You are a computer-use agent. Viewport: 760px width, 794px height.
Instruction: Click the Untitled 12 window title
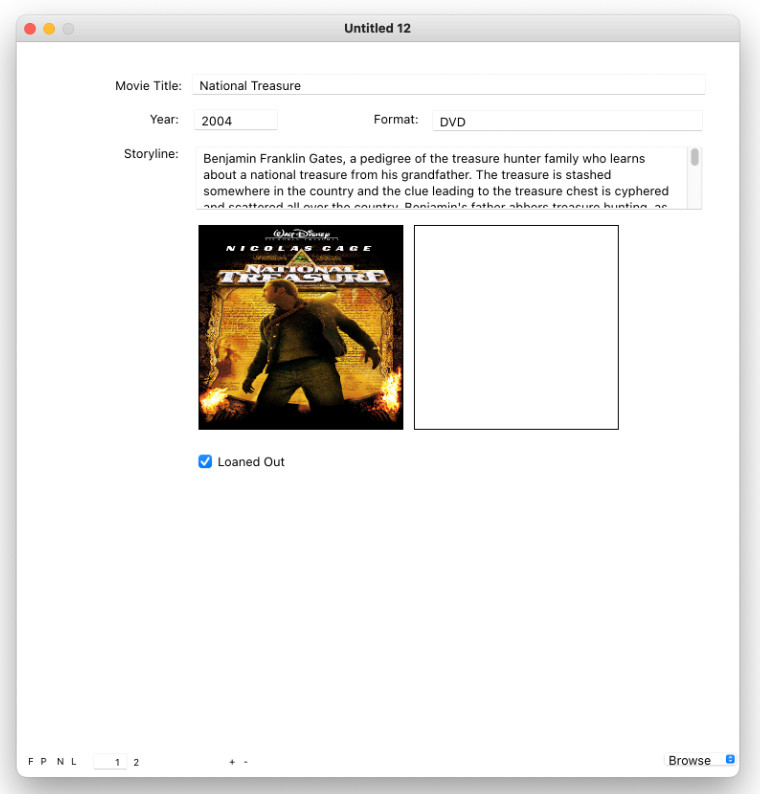point(377,28)
